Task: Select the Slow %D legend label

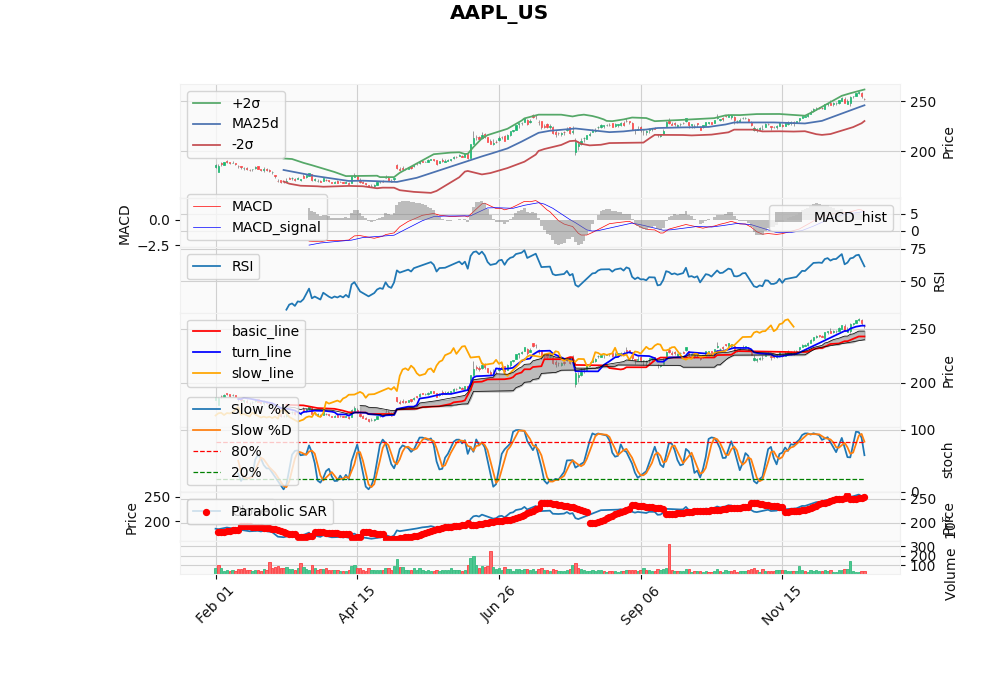Action: 261,430
